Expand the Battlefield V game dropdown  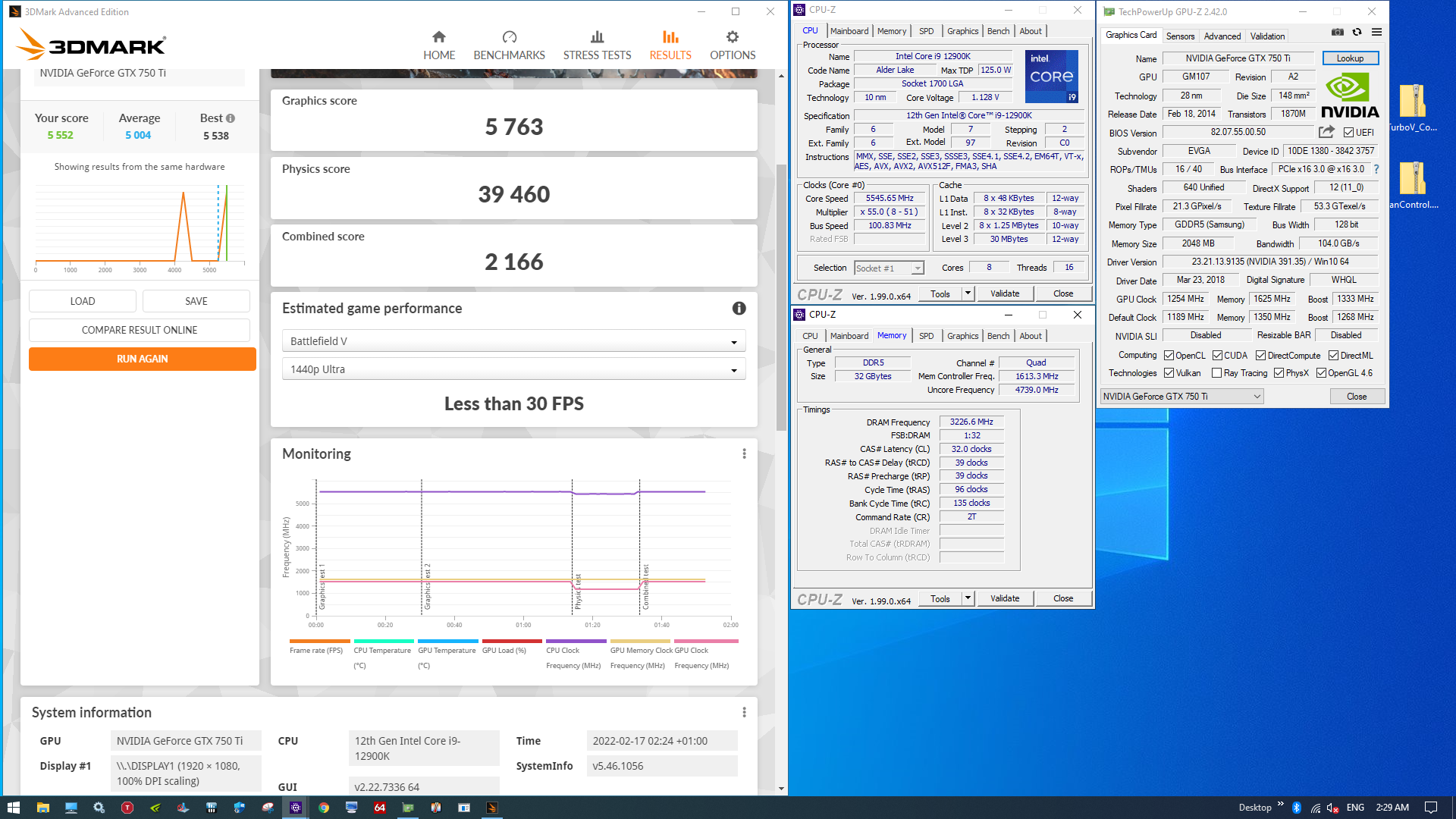pos(513,341)
